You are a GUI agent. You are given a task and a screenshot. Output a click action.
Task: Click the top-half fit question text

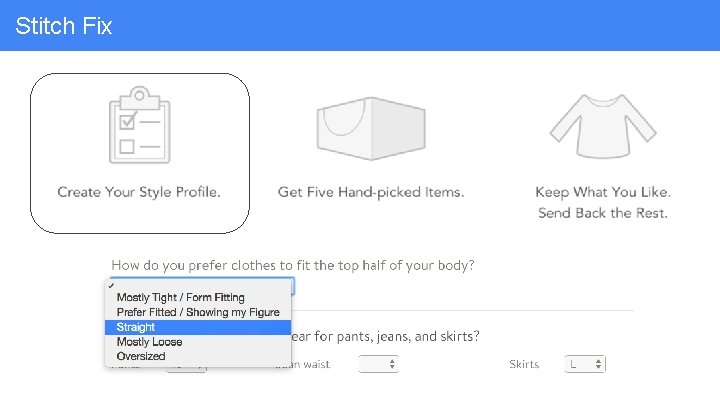click(293, 265)
